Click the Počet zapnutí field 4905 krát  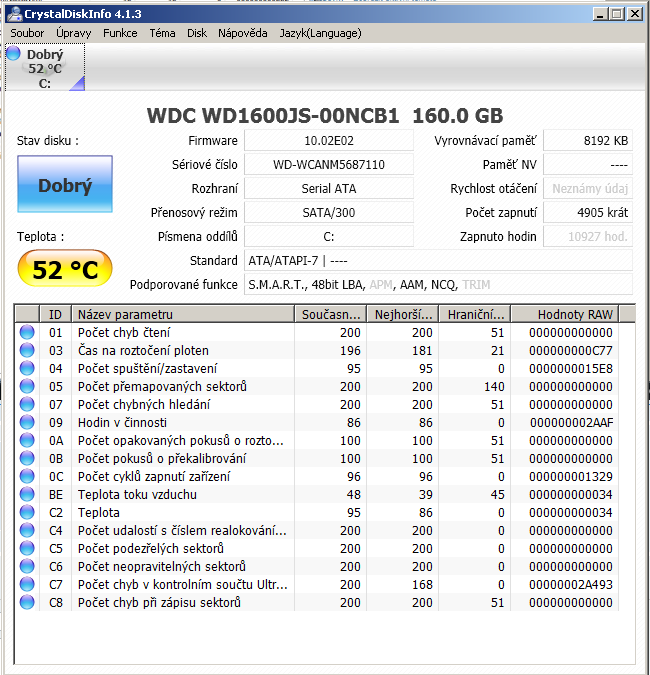(x=588, y=213)
